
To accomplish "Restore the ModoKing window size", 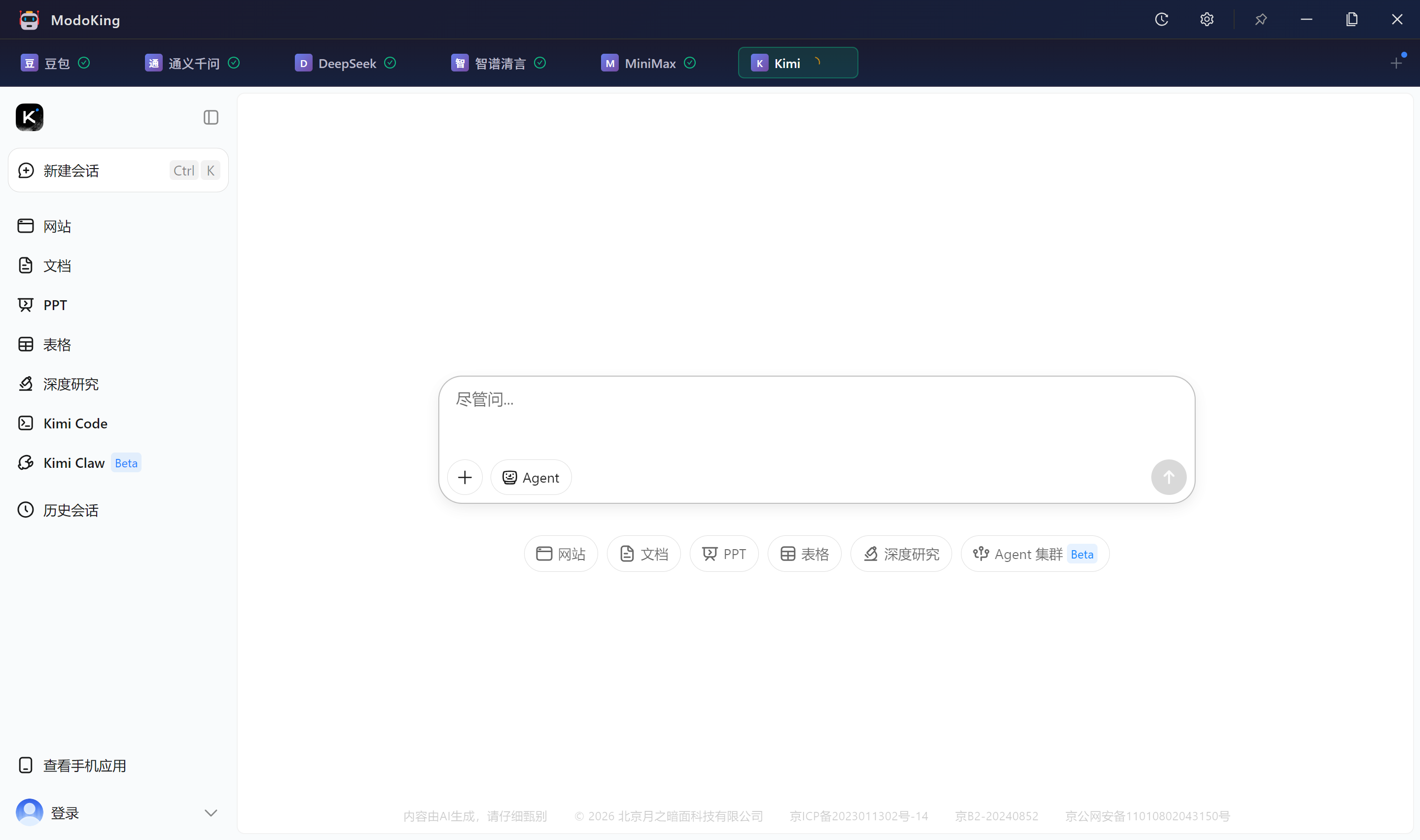I will pos(1351,20).
